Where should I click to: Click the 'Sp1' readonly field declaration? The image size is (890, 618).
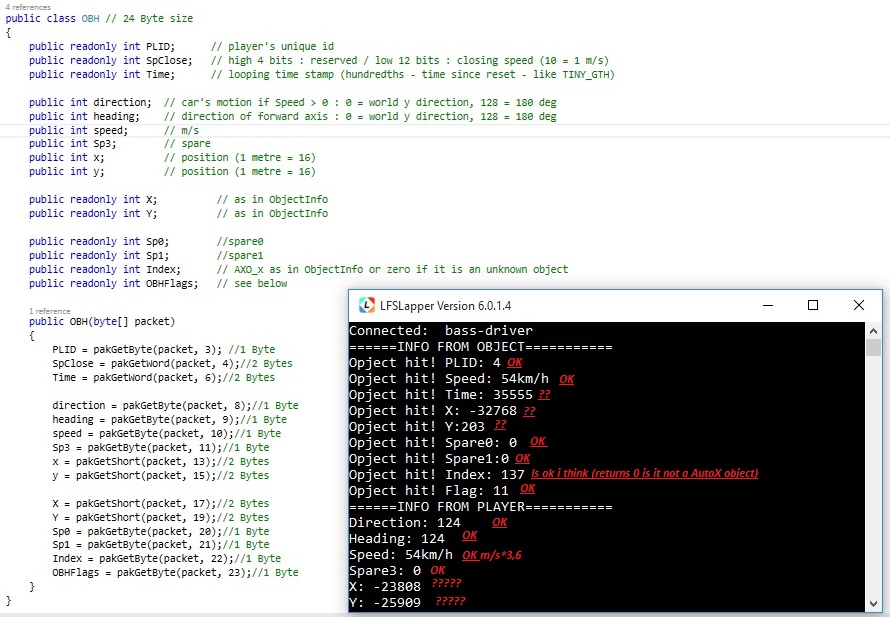99,255
